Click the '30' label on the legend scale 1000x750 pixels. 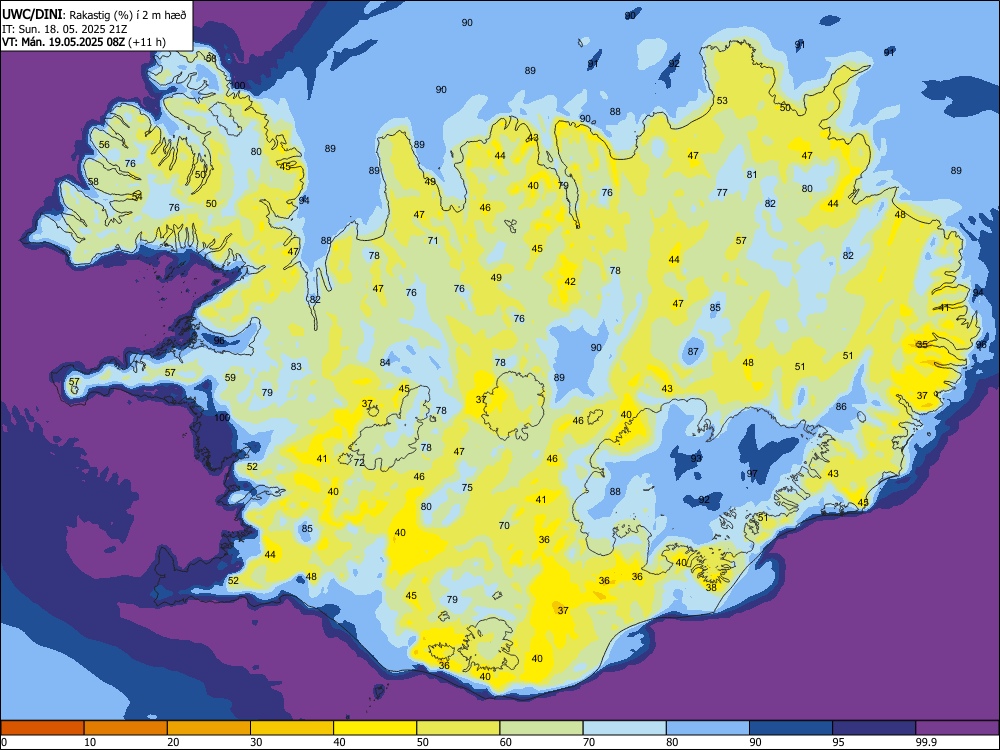(256, 742)
